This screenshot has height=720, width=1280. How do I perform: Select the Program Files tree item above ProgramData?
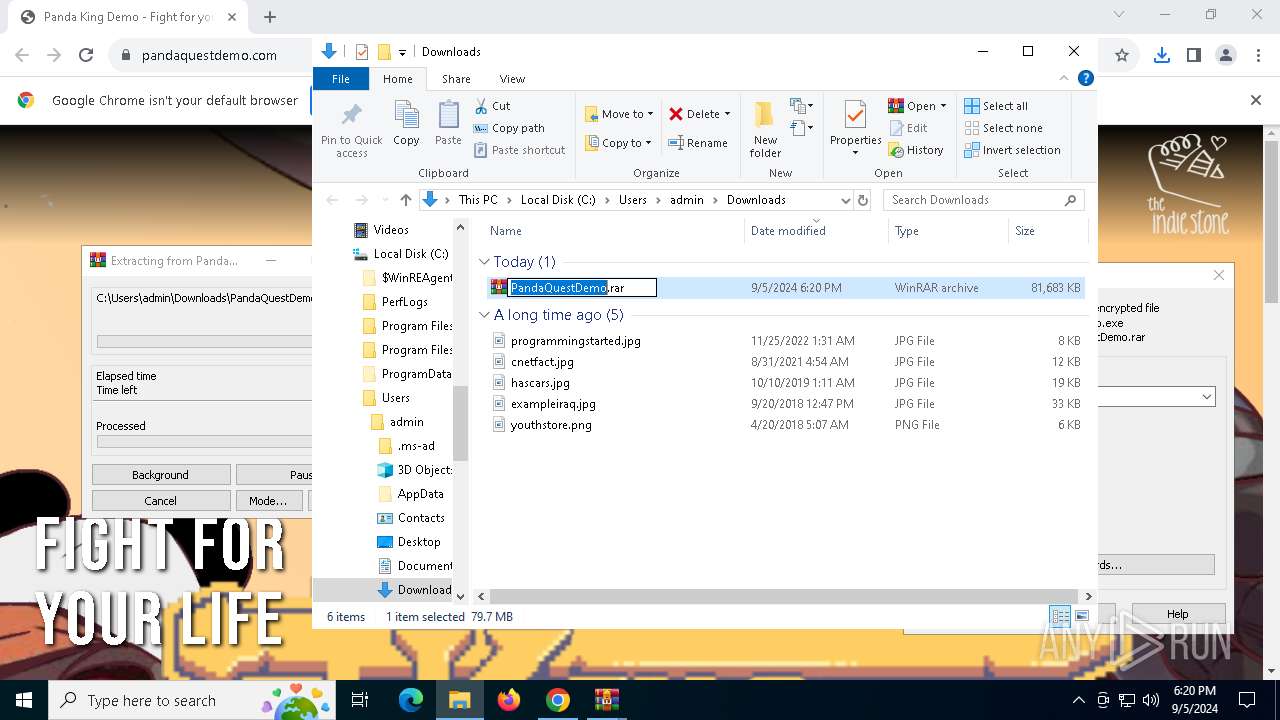point(408,350)
